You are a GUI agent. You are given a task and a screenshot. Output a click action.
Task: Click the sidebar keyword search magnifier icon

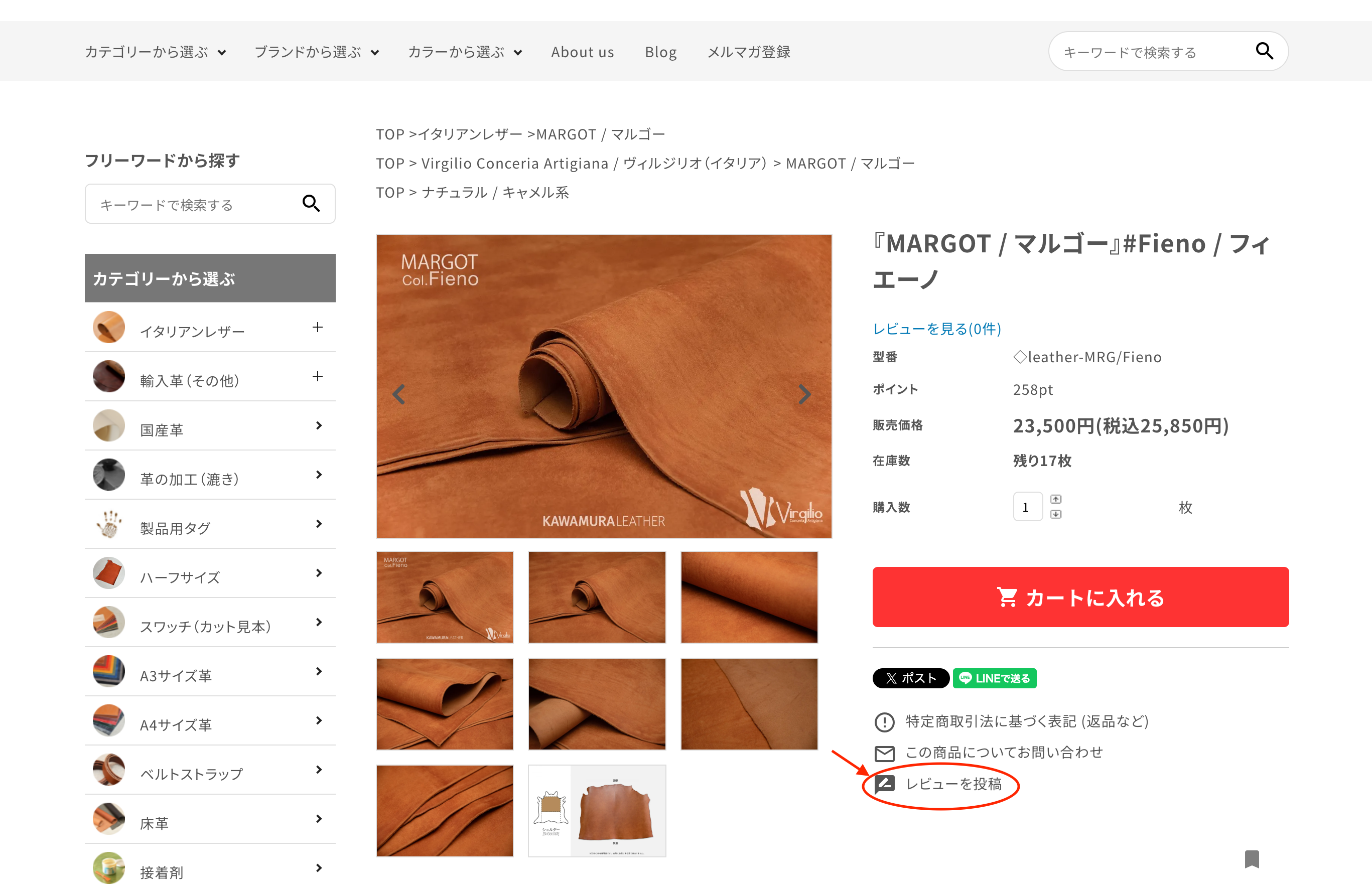point(311,204)
